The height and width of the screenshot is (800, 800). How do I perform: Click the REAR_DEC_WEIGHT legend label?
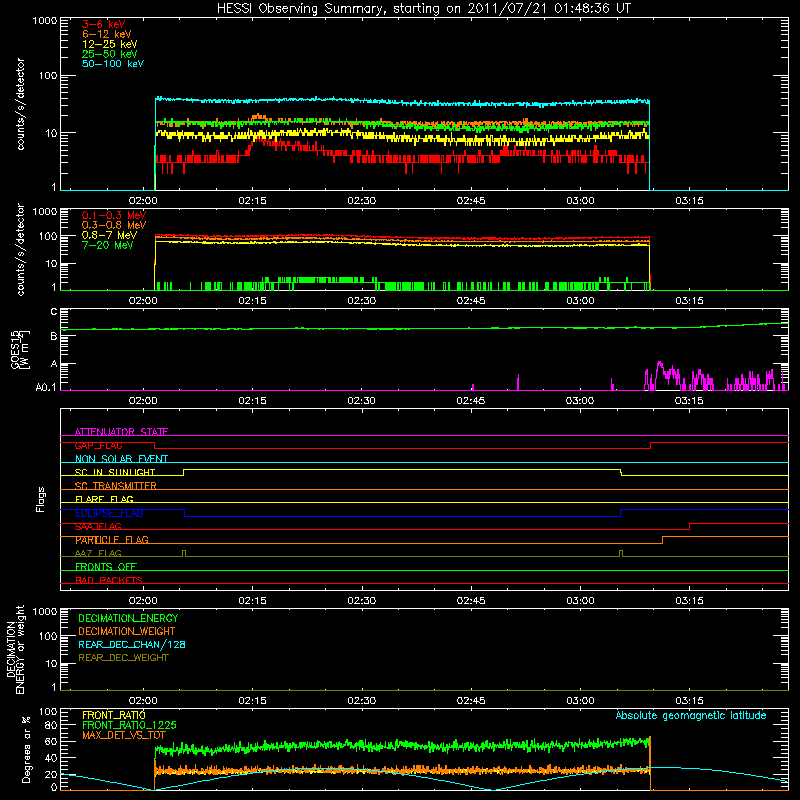tap(123, 658)
